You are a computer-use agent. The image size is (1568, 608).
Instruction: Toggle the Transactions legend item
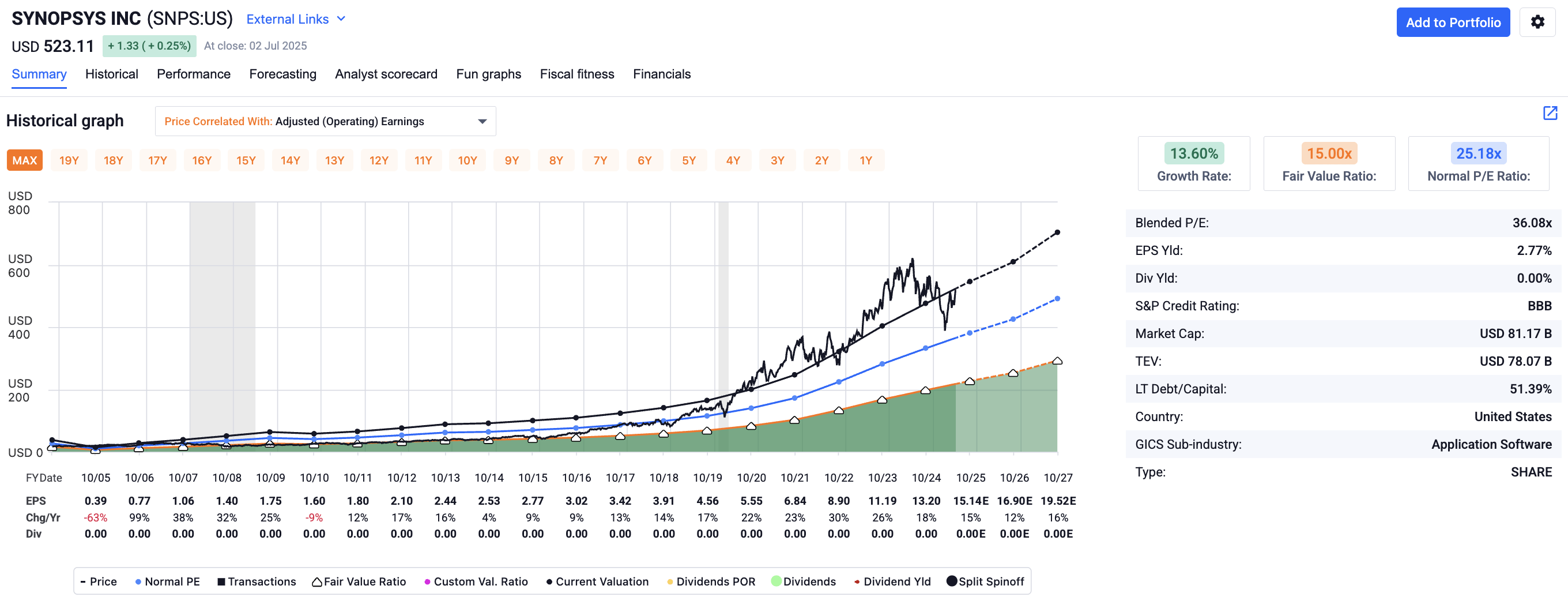(x=257, y=581)
